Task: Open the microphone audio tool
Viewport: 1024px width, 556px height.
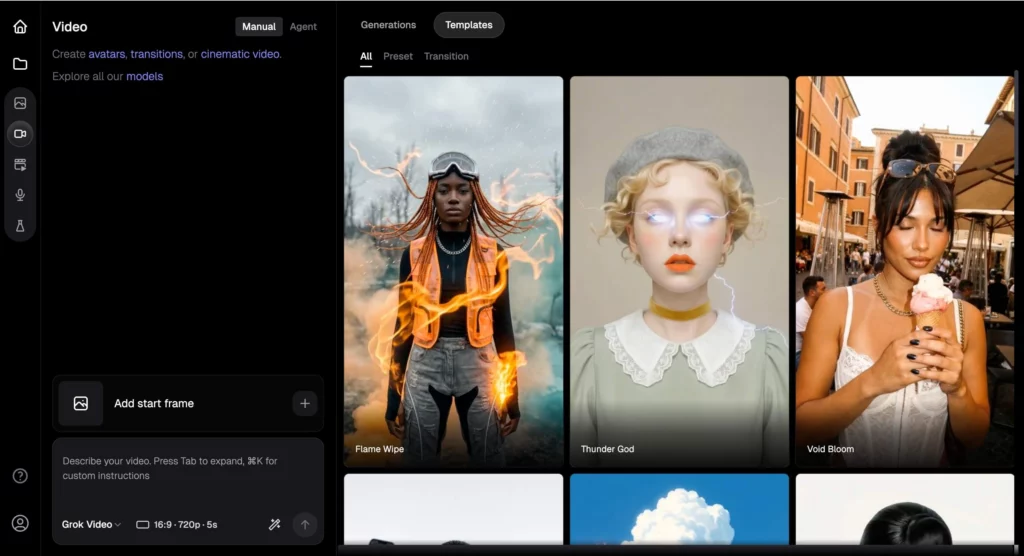Action: (x=20, y=195)
